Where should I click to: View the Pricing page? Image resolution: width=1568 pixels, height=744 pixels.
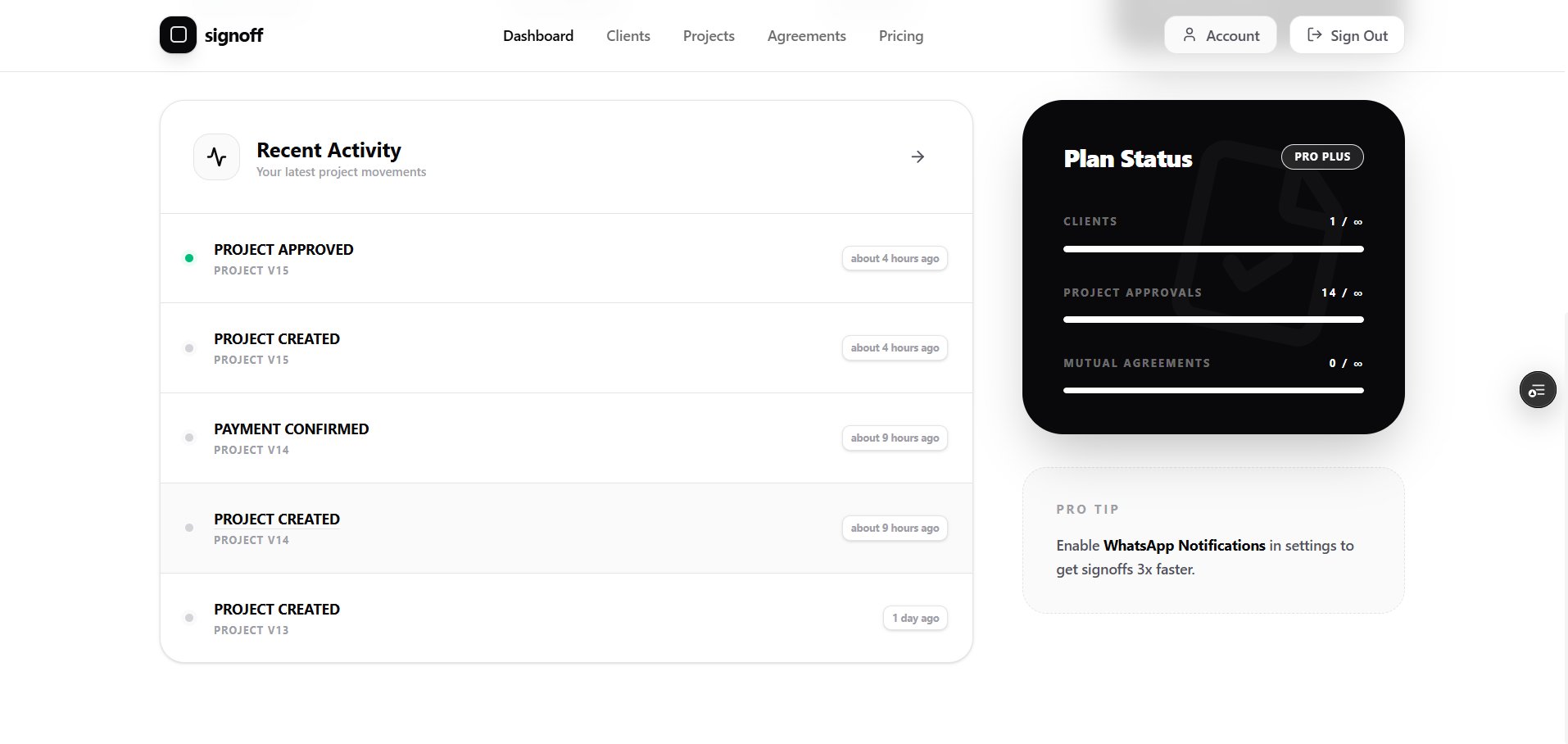900,36
